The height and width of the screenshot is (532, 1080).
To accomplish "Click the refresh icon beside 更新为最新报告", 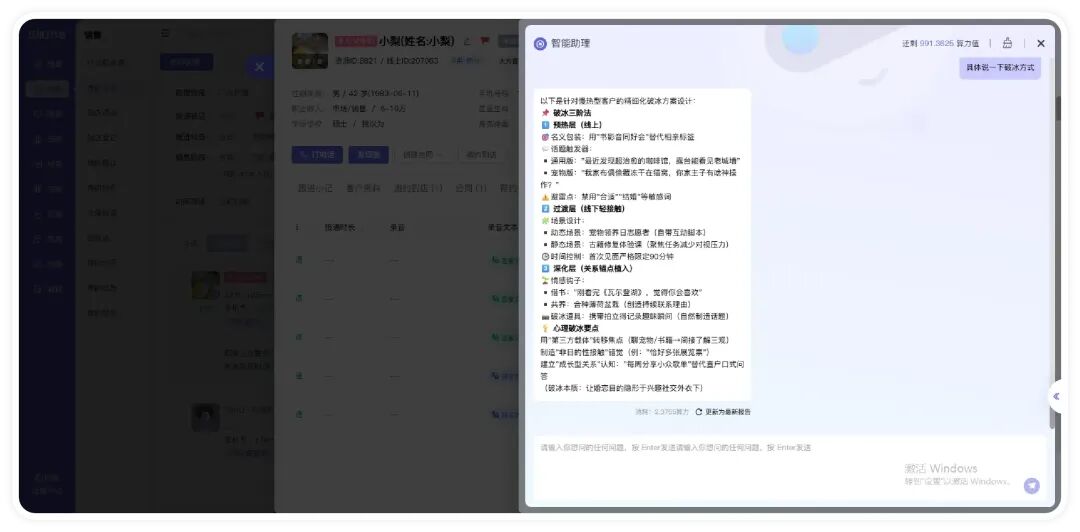I will pos(699,412).
